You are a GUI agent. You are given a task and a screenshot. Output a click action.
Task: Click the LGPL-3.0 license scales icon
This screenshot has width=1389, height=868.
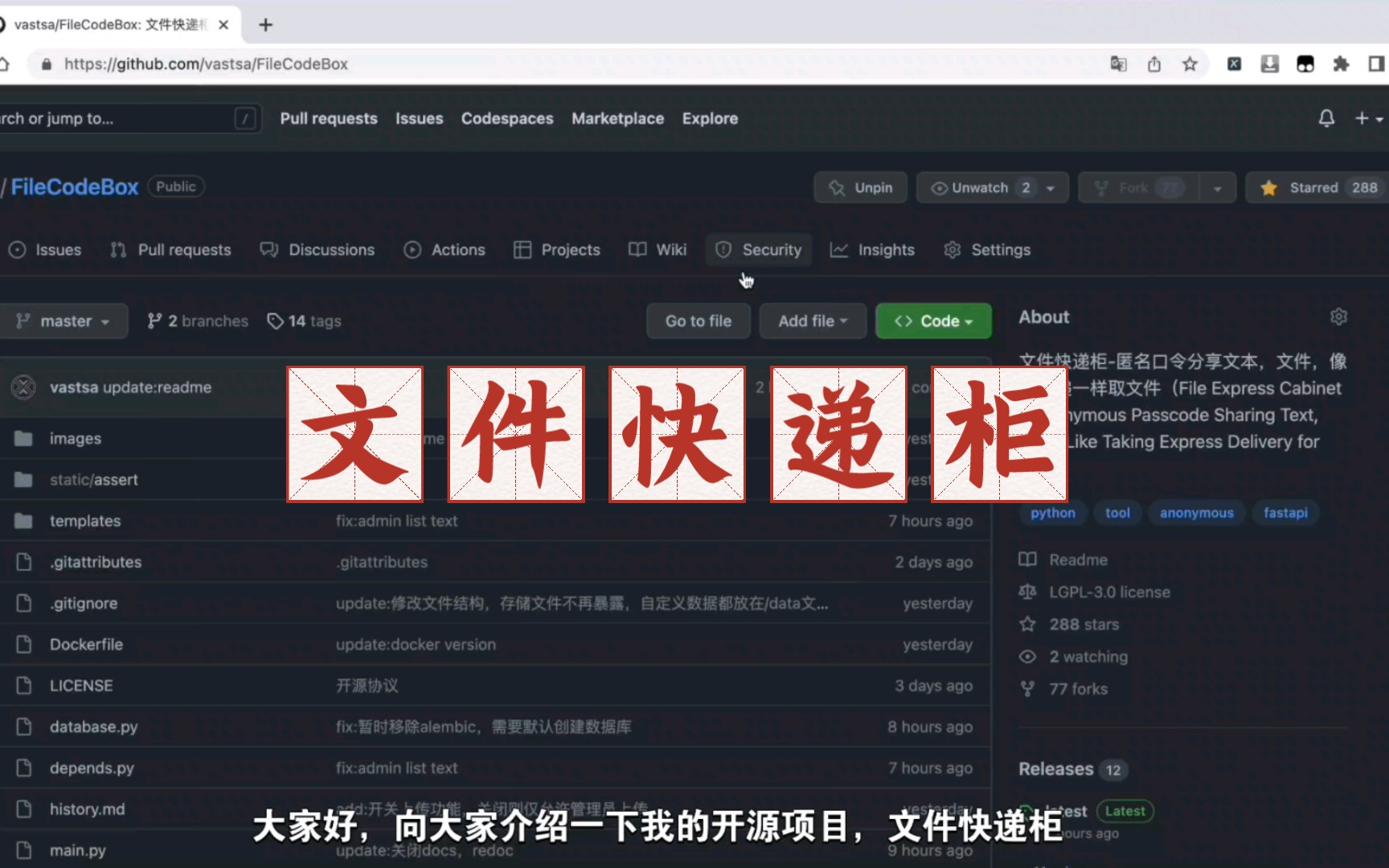(x=1027, y=592)
